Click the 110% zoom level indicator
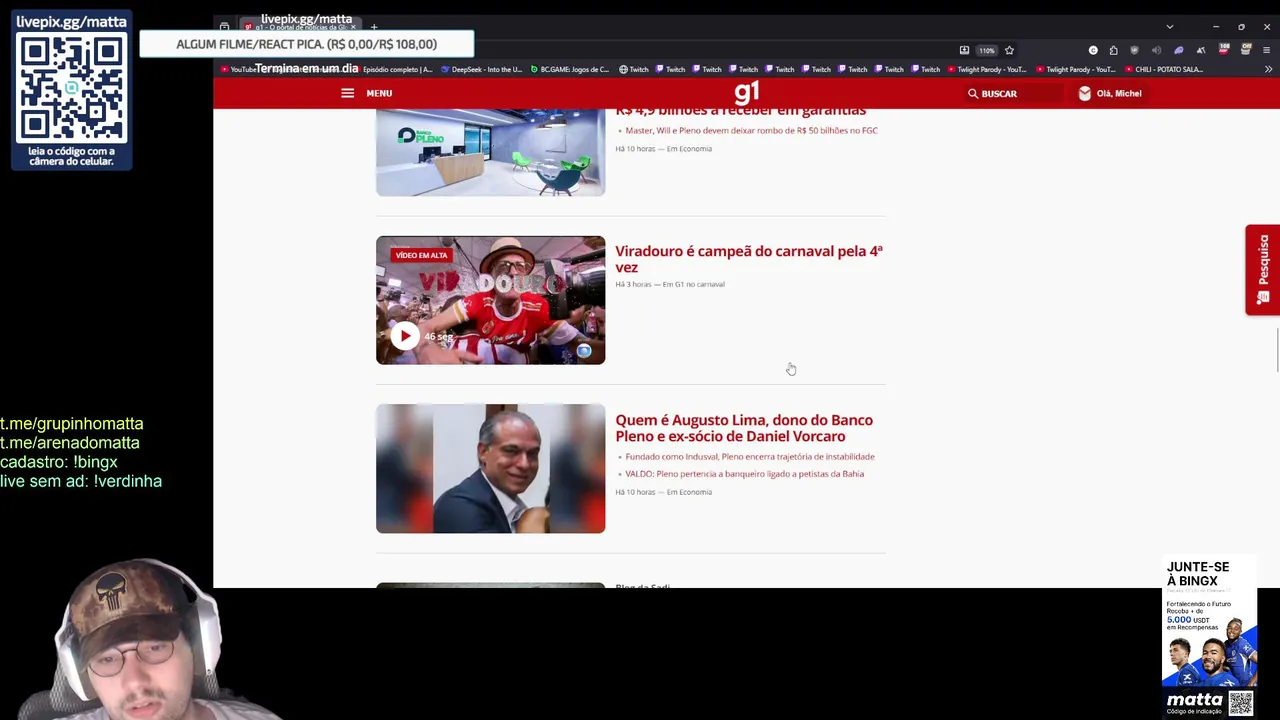1280x720 pixels. tap(987, 50)
